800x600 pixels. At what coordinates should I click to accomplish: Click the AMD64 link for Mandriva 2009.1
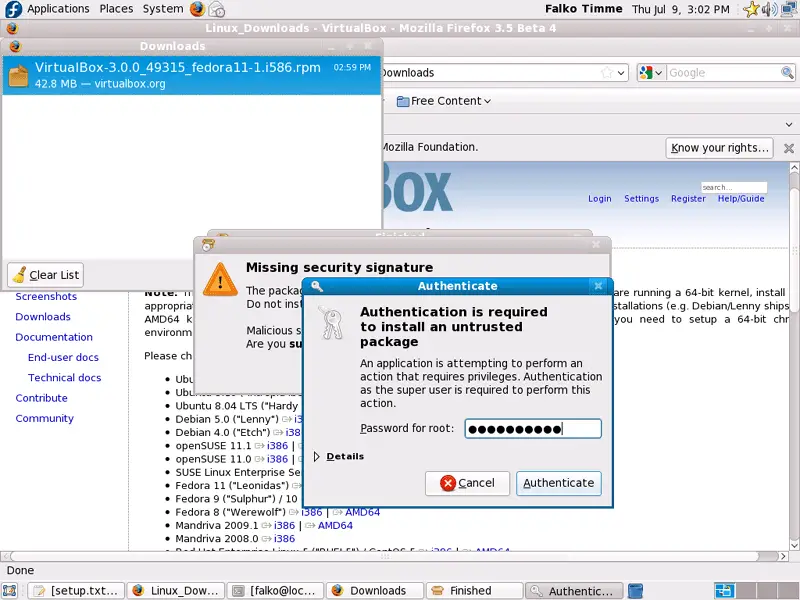[x=335, y=525]
